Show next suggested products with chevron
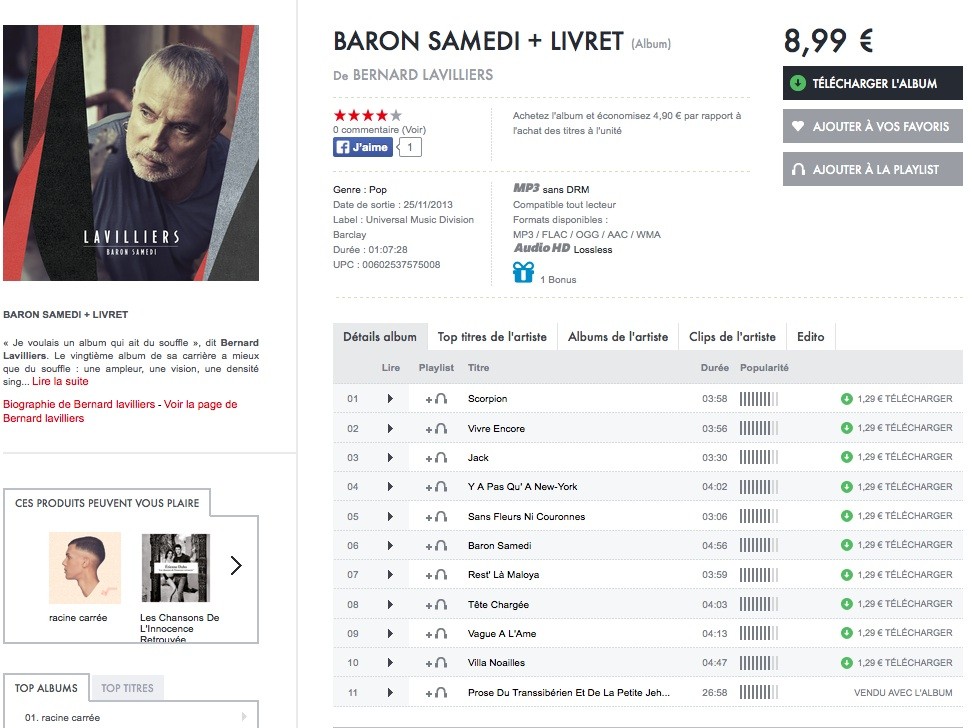The image size is (972, 728). point(236,565)
